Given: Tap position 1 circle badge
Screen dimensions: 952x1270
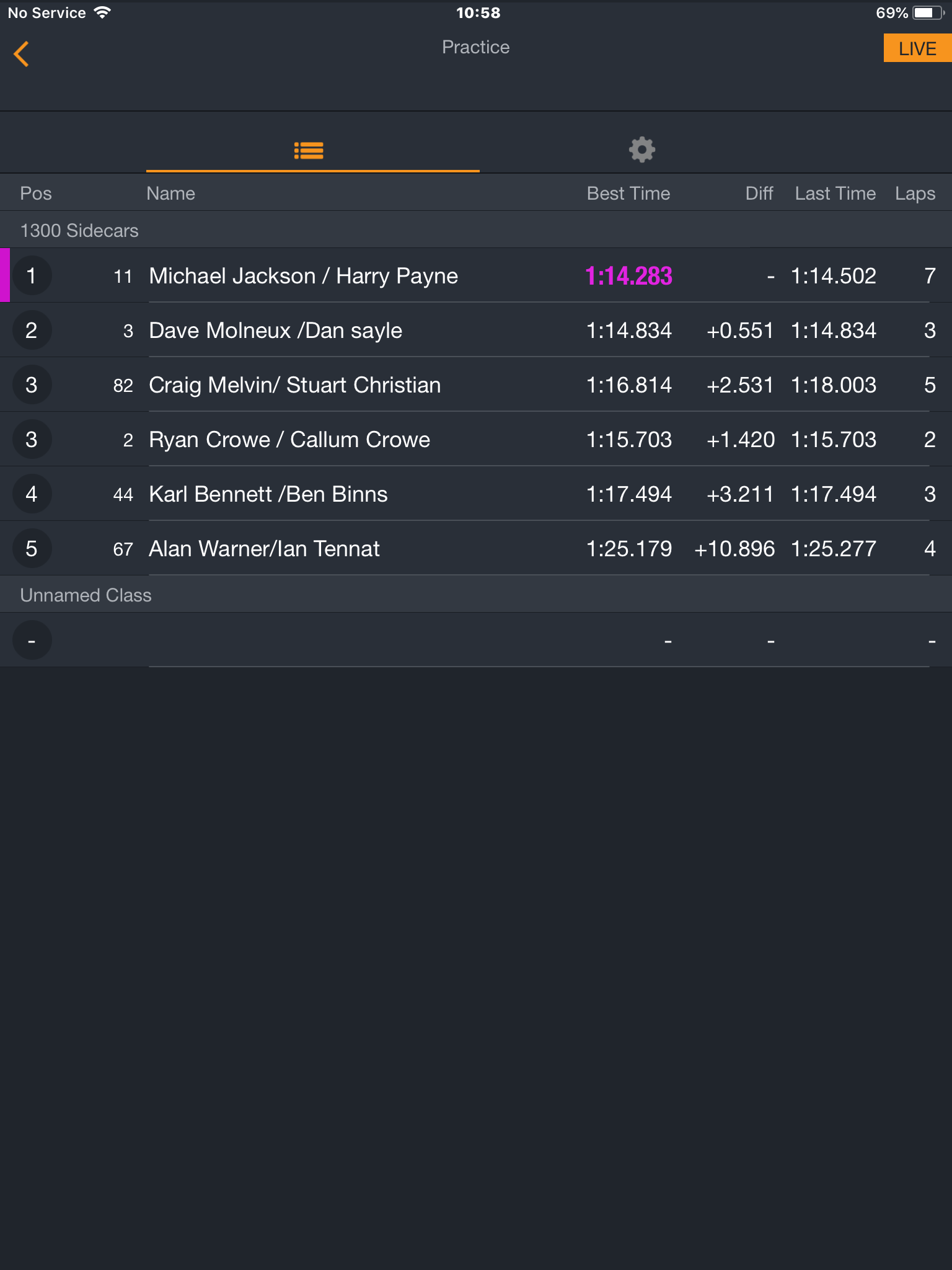Looking at the screenshot, I should 32,276.
